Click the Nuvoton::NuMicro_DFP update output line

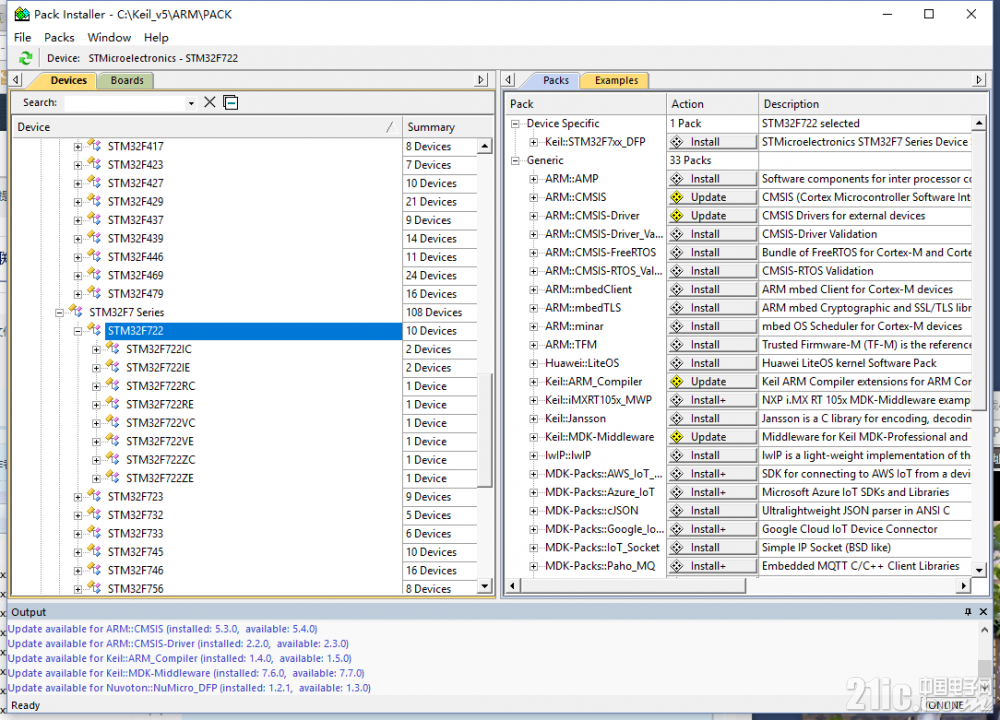coord(189,688)
